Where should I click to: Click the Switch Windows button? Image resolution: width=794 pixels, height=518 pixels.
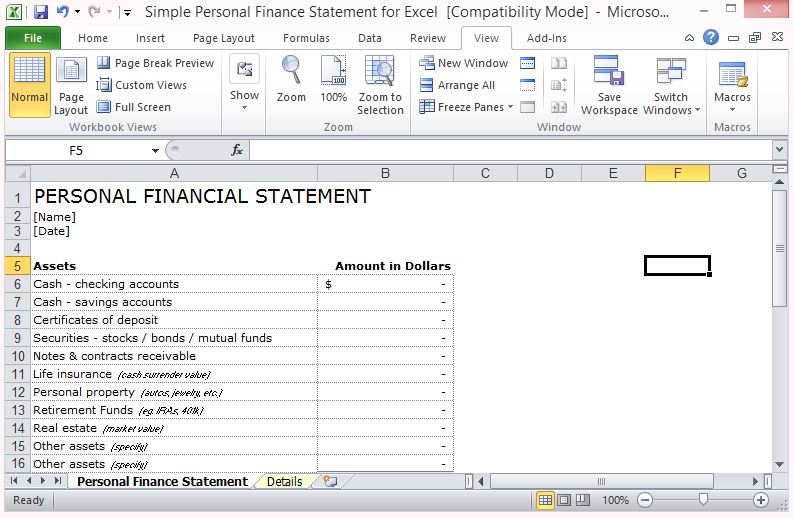[671, 85]
